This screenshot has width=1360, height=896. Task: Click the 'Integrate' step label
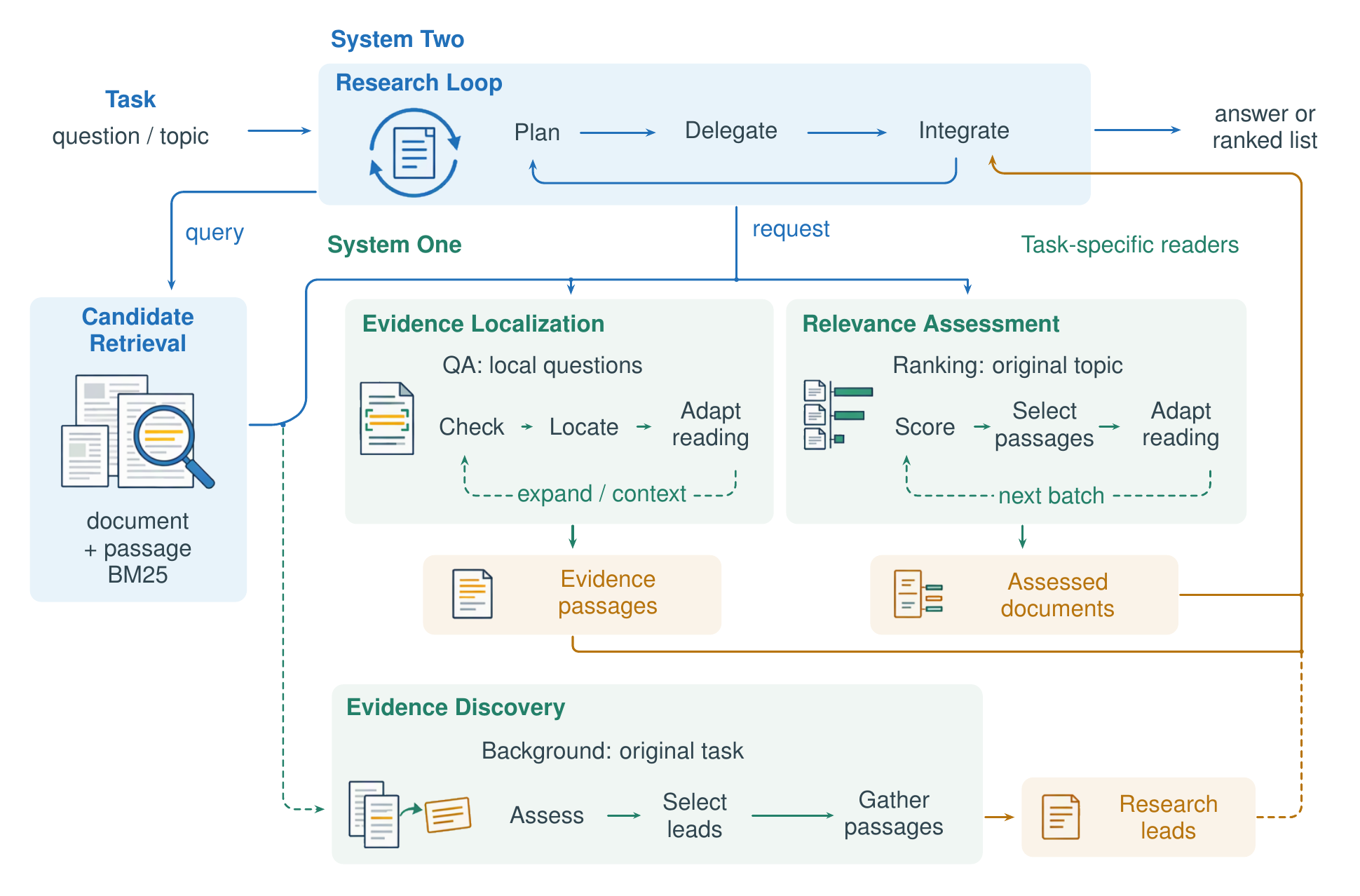[964, 130]
